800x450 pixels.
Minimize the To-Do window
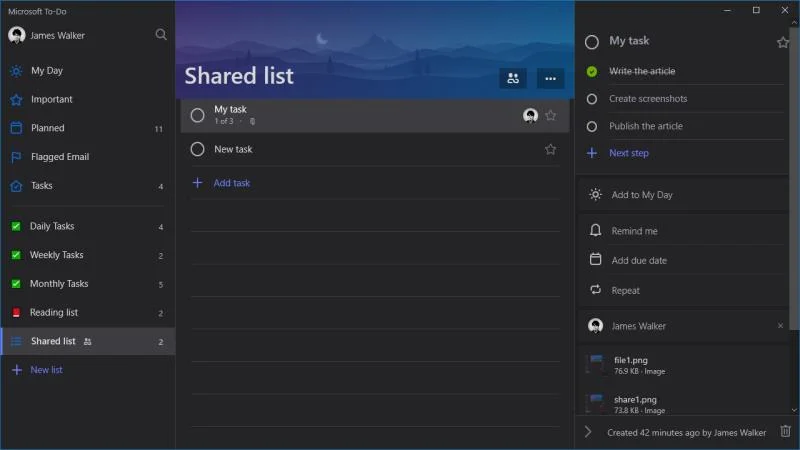(728, 10)
